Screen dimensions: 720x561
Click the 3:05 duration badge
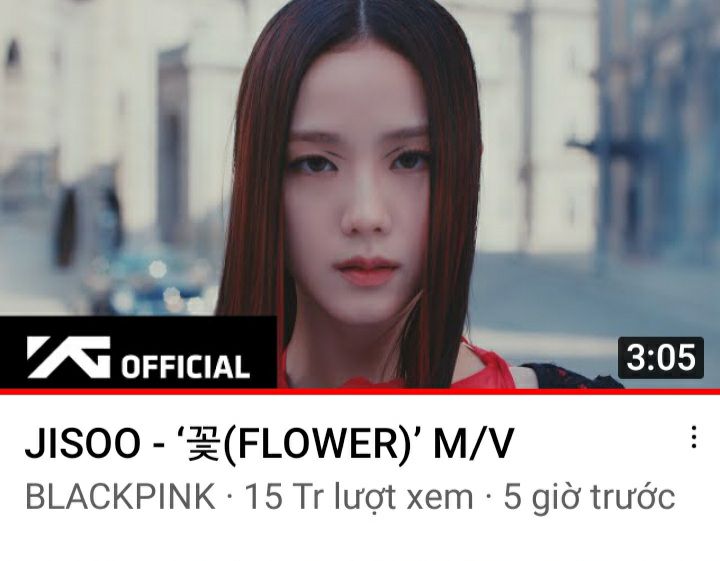tap(661, 358)
